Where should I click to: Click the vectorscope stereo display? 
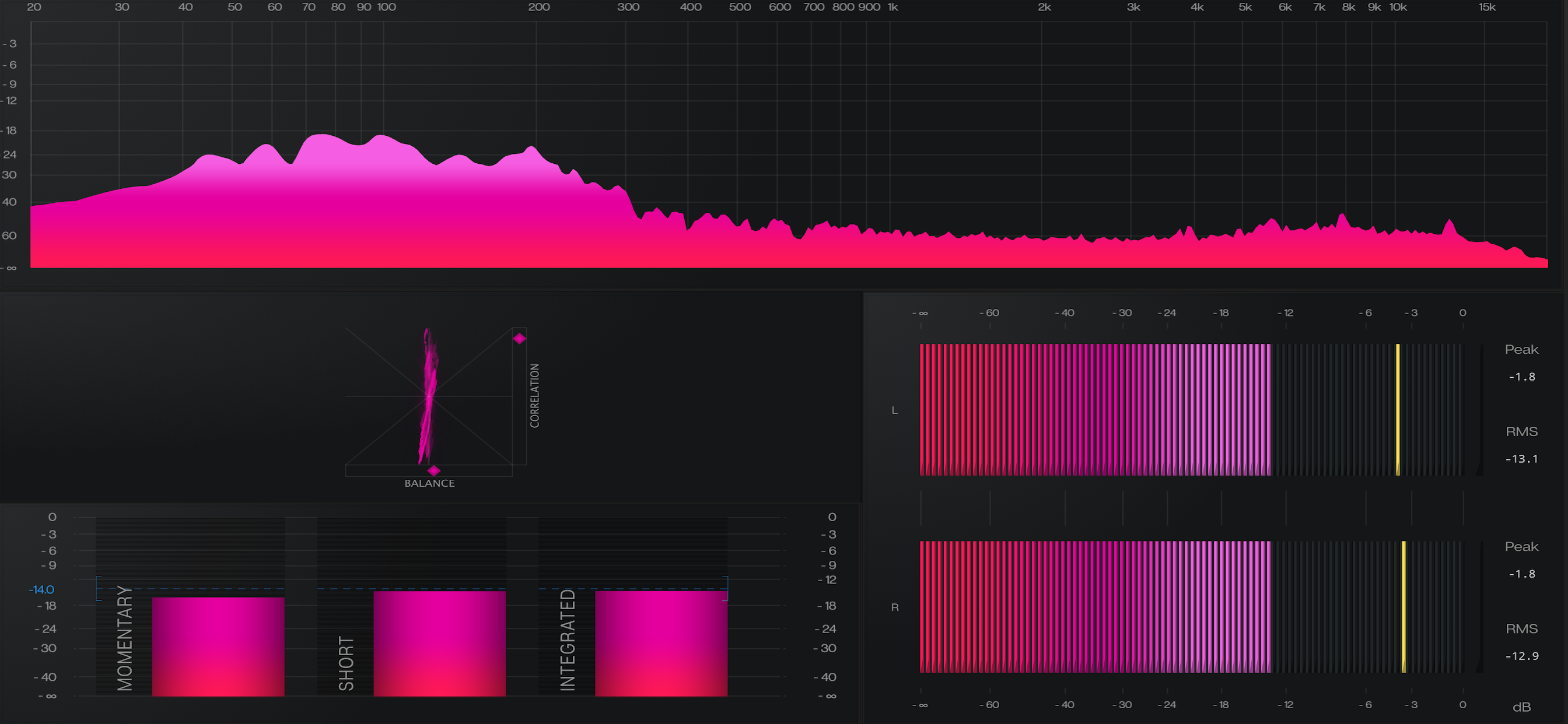point(429,396)
